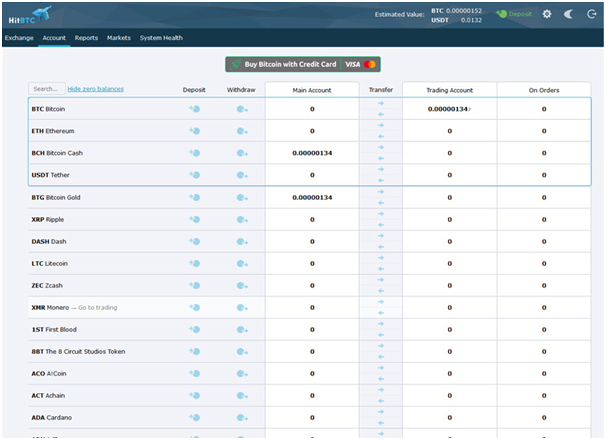The image size is (606, 440).
Task: Open the Exchange tab
Action: click(19, 38)
